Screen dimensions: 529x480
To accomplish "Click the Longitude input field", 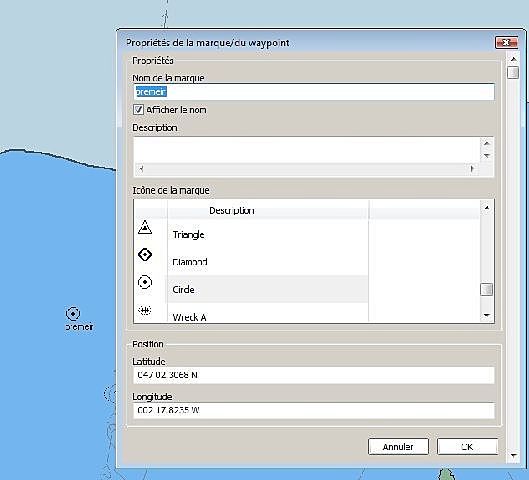I will click(x=314, y=411).
